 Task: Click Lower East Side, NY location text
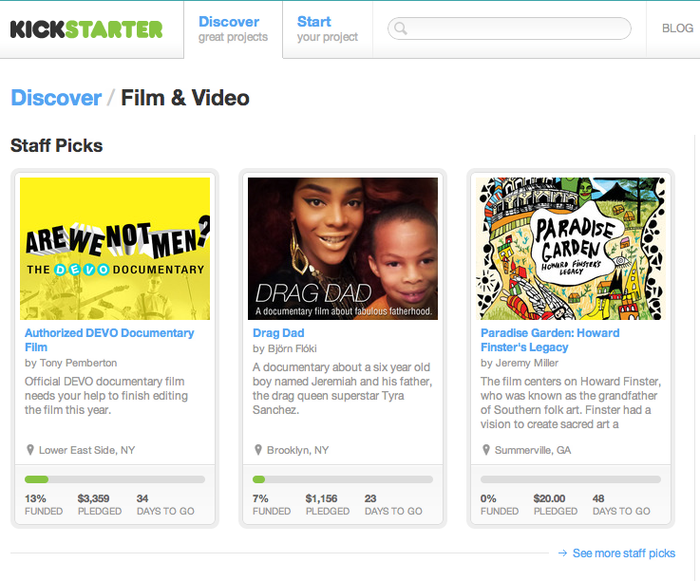[x=87, y=450]
